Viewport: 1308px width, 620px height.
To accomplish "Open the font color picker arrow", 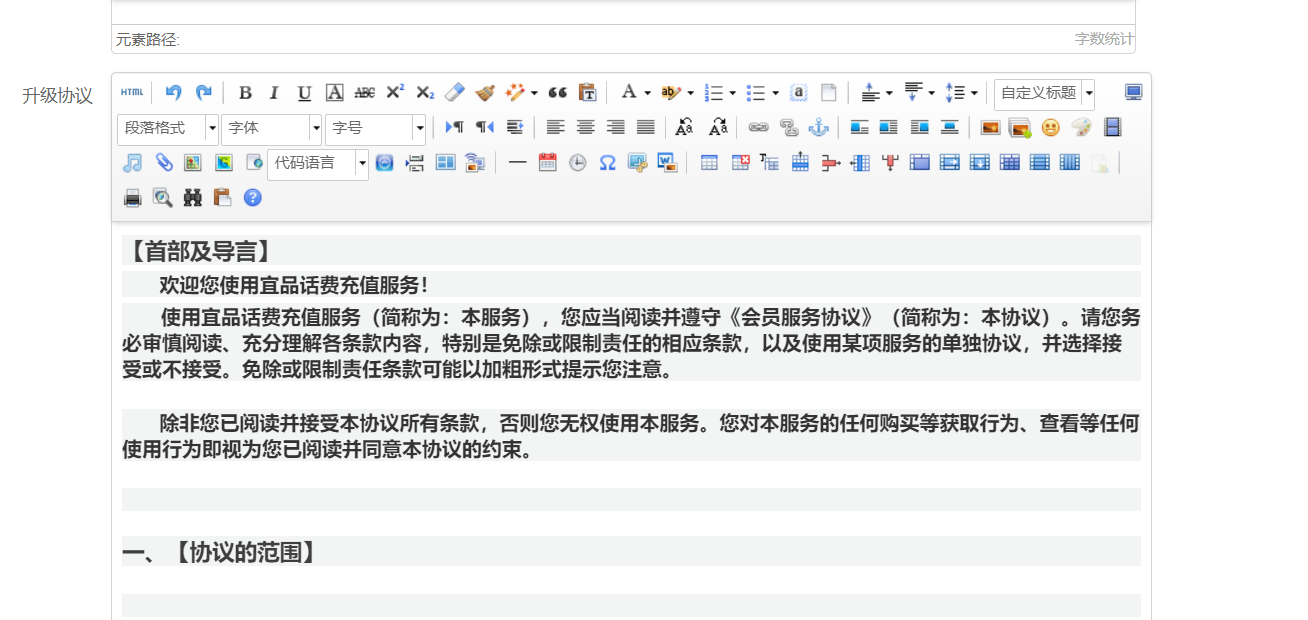I will 647,93.
